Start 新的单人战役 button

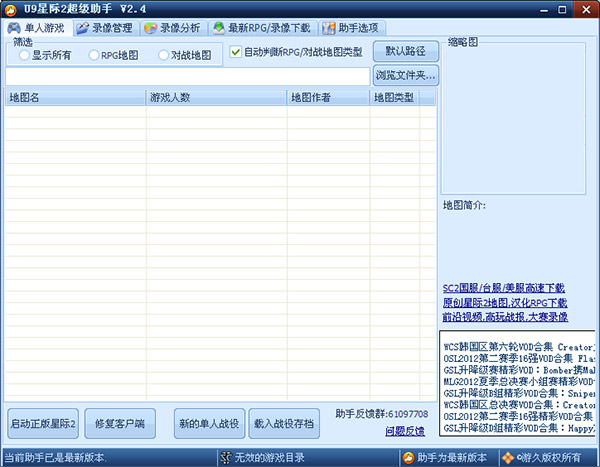209,423
